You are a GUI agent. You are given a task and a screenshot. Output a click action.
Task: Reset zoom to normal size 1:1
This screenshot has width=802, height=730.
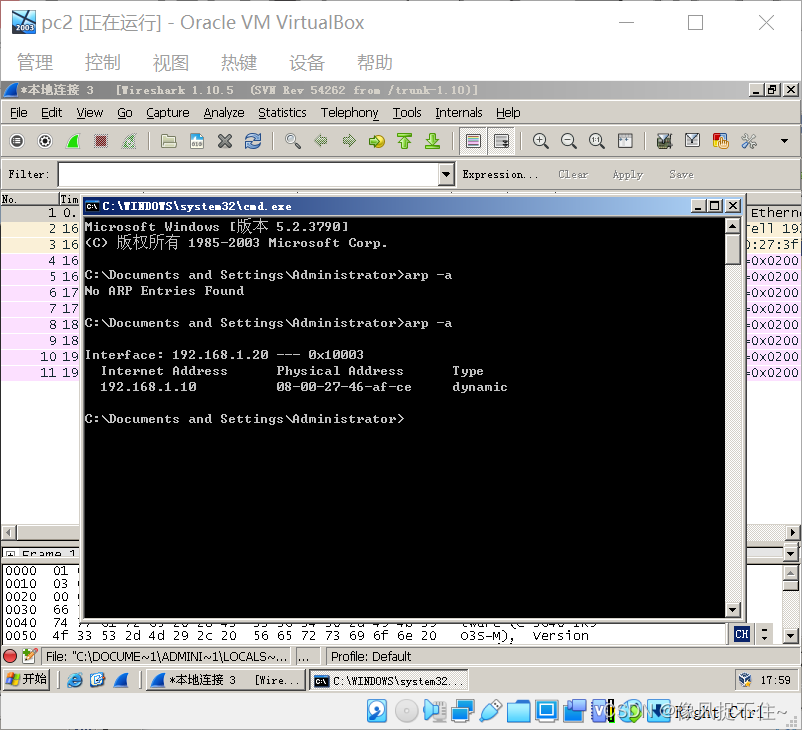coord(596,141)
